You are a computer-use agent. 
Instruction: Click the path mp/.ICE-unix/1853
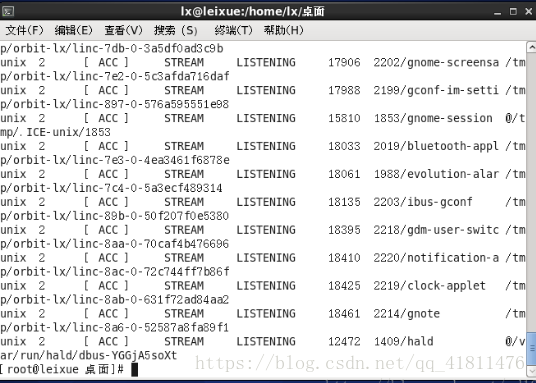coord(55,132)
